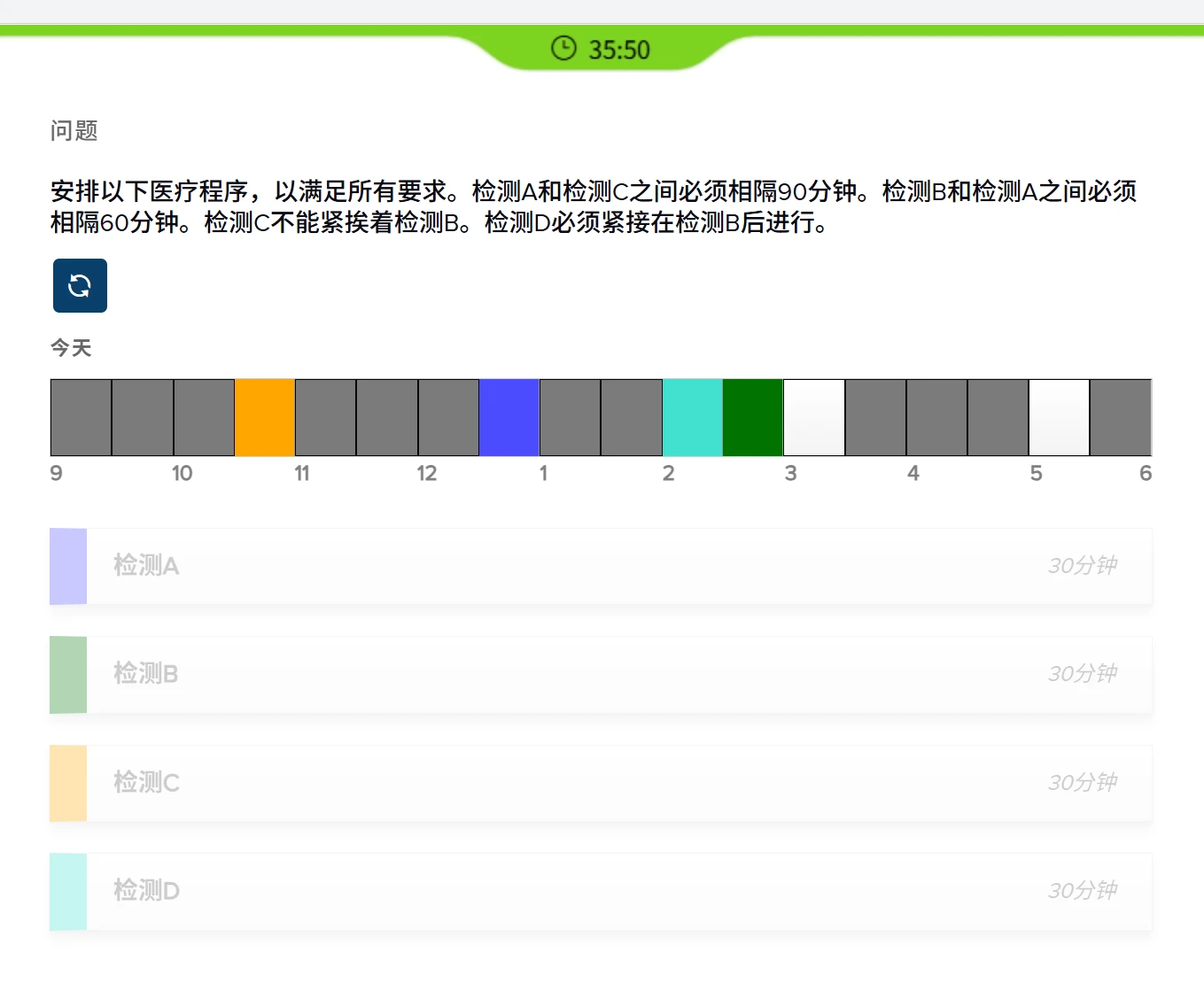Click the 问题 heading
The height and width of the screenshot is (984, 1204).
[74, 131]
